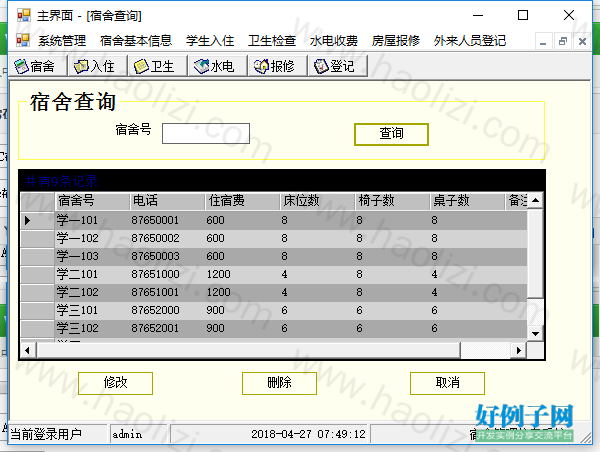600x452 pixels.
Task: Focus the 宿舍号 input field
Action: (x=206, y=134)
